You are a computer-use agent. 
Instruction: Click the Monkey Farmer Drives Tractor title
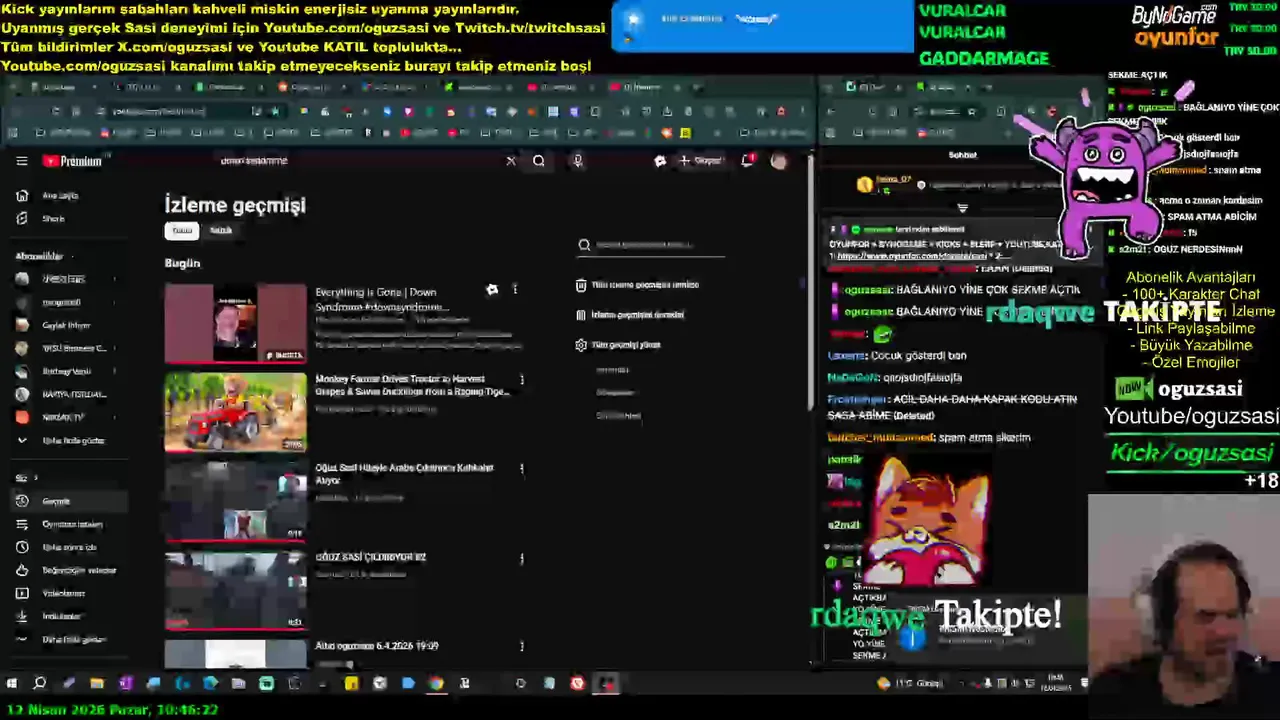pyautogui.click(x=412, y=385)
